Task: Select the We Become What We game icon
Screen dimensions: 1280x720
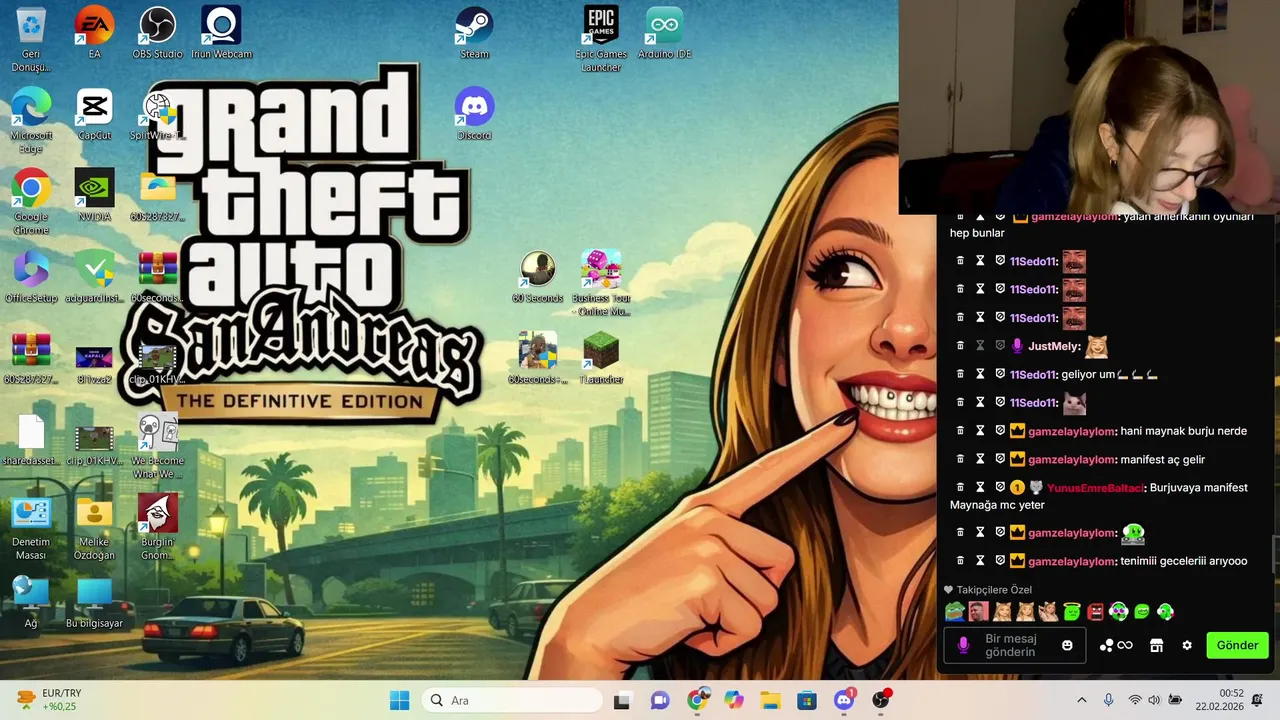Action: 157,446
